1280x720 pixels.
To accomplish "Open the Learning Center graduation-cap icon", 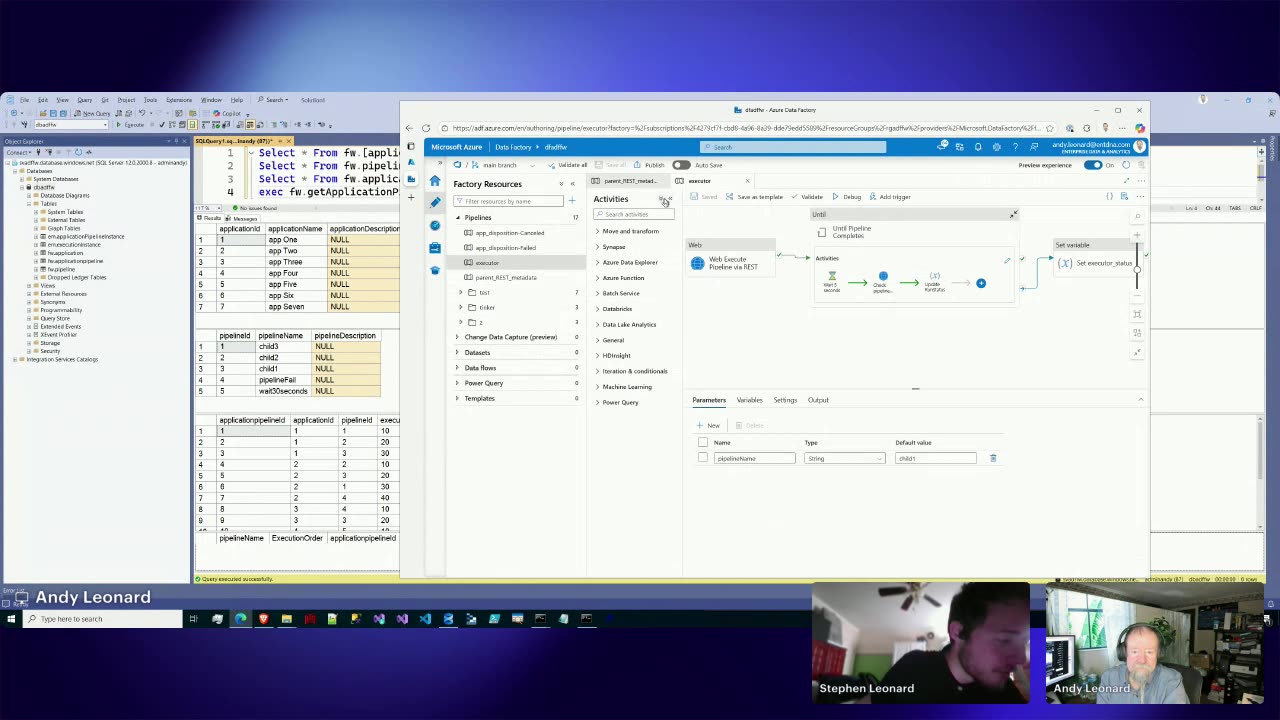I will pyautogui.click(x=435, y=270).
